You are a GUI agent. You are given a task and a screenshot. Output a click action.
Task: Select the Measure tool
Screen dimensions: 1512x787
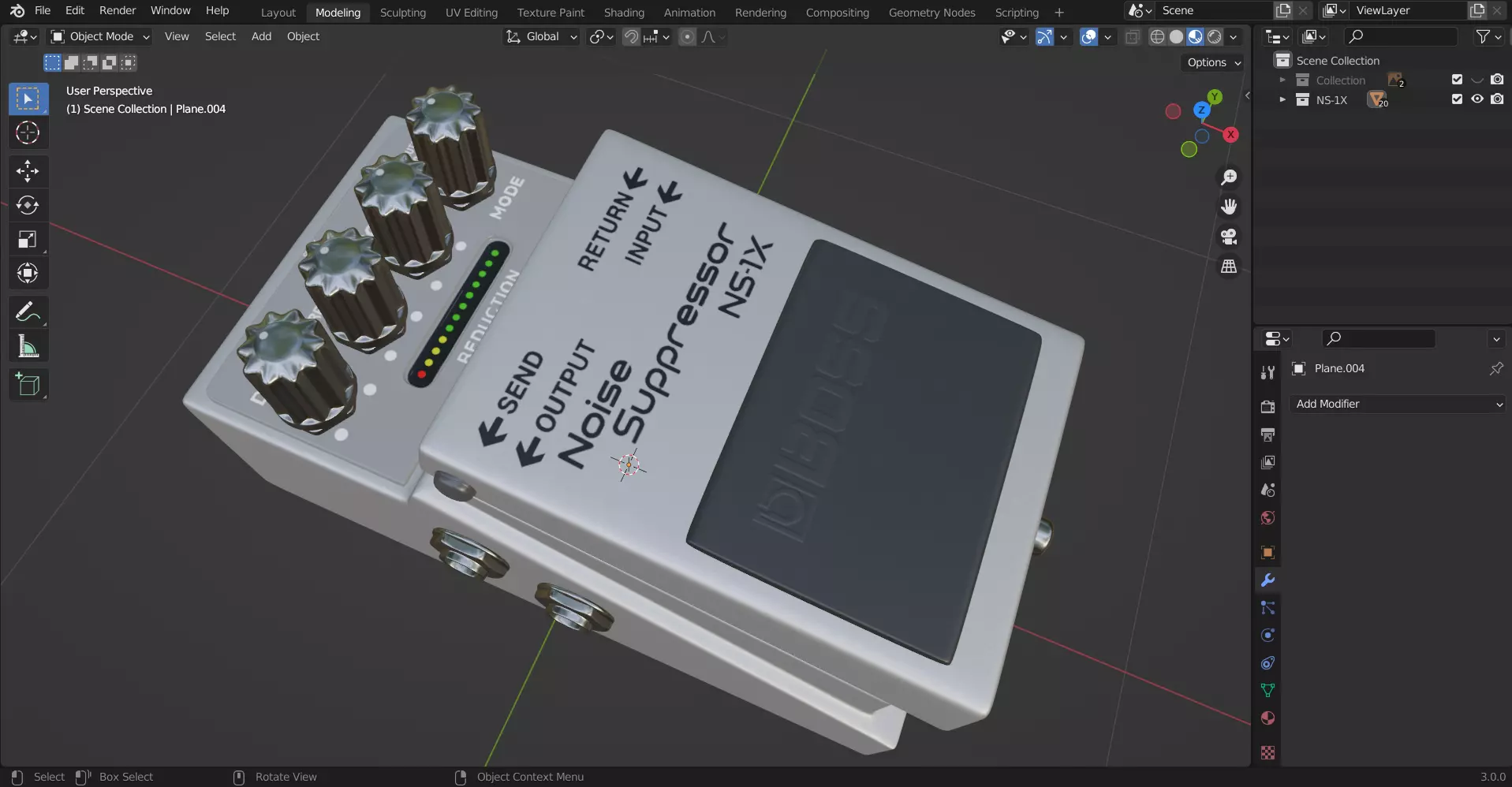pos(28,346)
